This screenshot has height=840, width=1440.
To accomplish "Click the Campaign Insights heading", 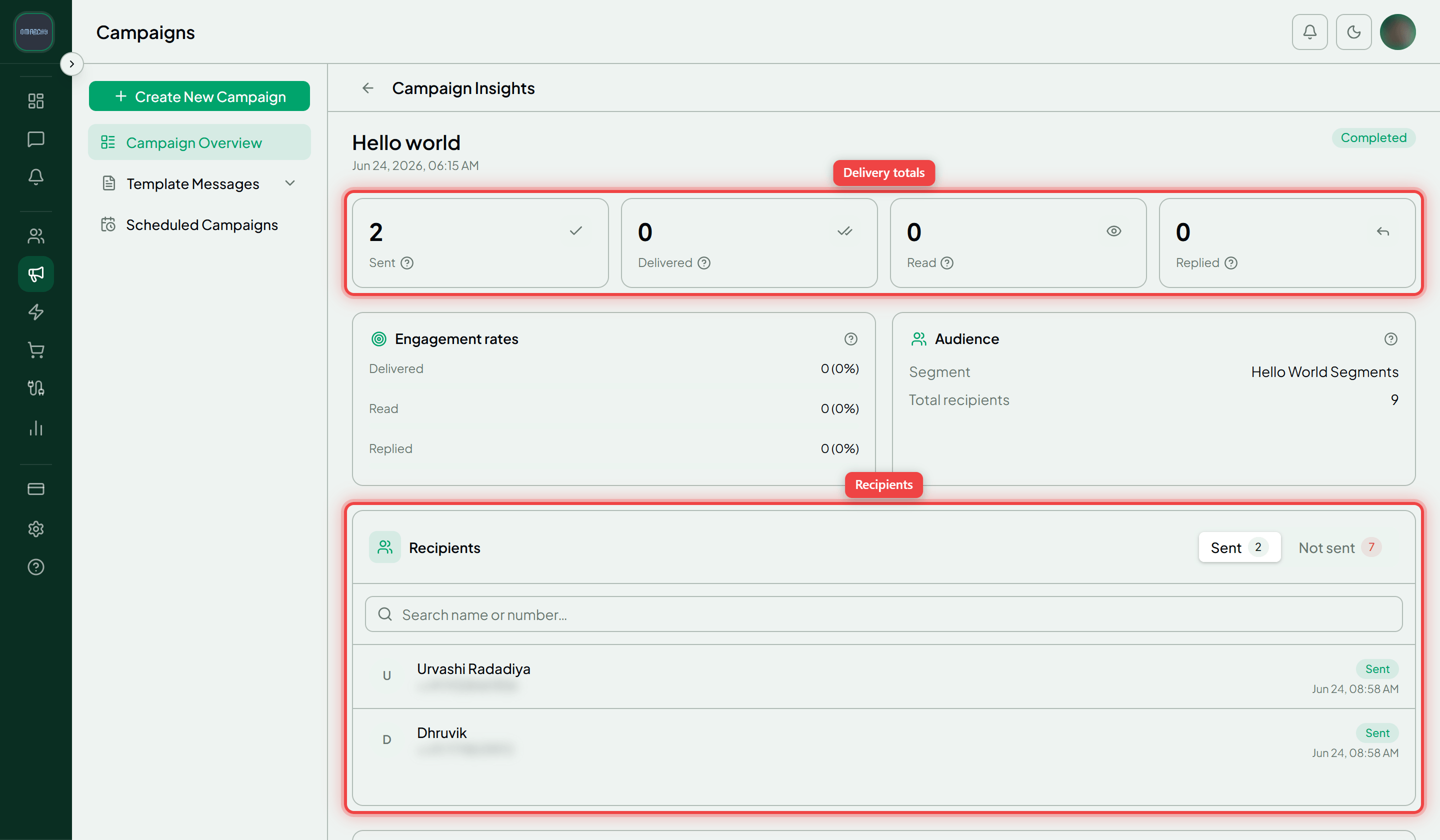I will tap(463, 88).
